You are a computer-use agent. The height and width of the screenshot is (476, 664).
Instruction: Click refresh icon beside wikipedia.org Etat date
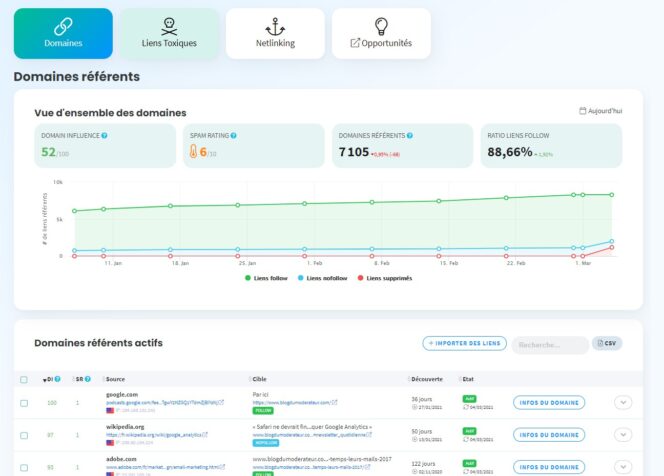(466, 439)
